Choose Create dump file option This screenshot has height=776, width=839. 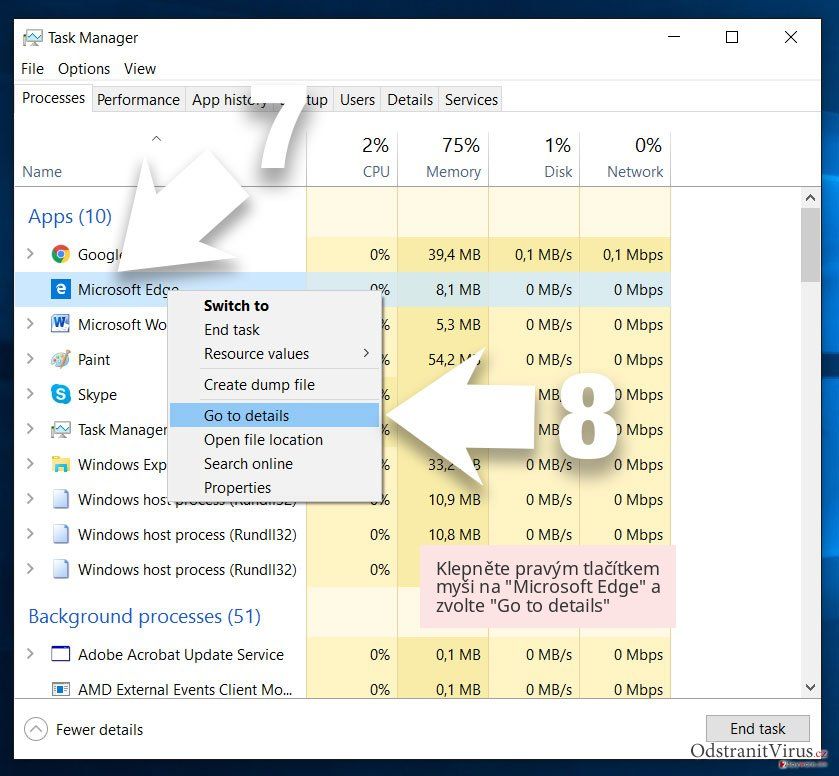pos(274,385)
